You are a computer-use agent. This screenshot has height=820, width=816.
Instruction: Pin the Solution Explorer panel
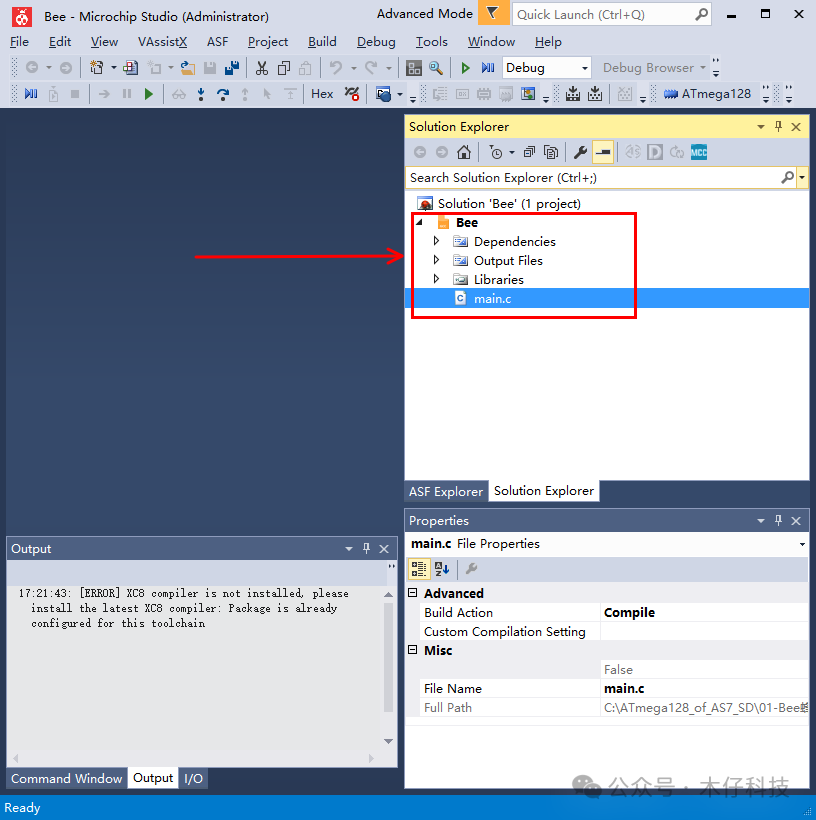[778, 127]
